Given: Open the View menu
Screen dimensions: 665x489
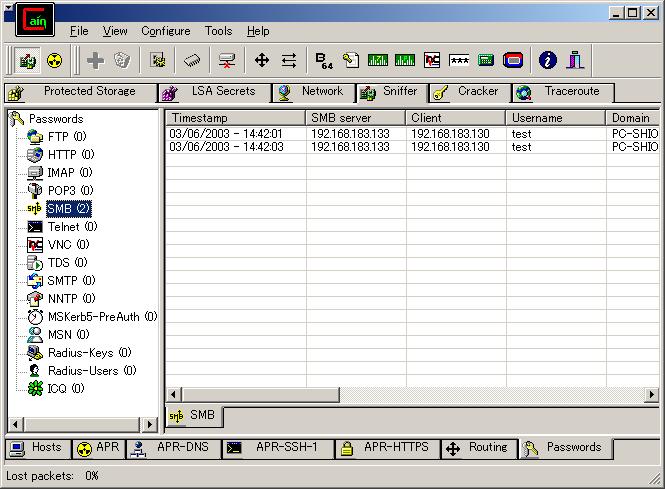Looking at the screenshot, I should coord(115,31).
